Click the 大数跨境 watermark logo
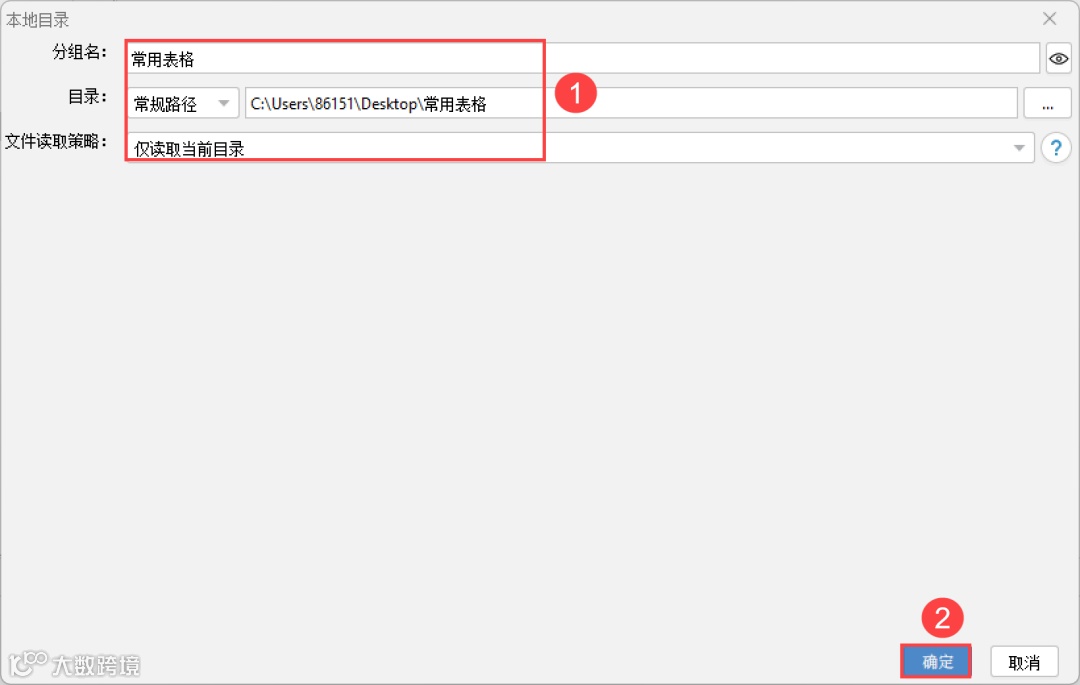1080x685 pixels. point(75,664)
